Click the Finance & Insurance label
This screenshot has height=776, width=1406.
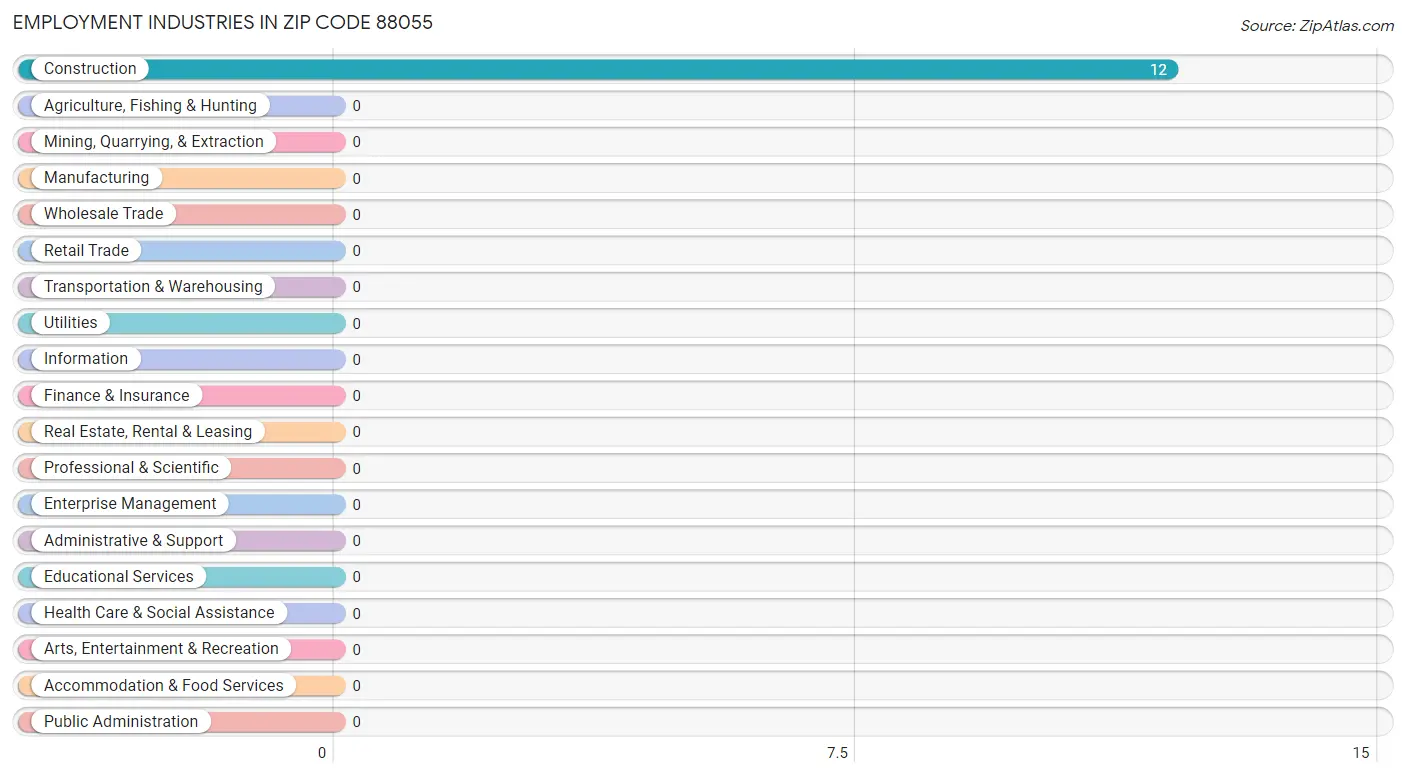tap(116, 395)
